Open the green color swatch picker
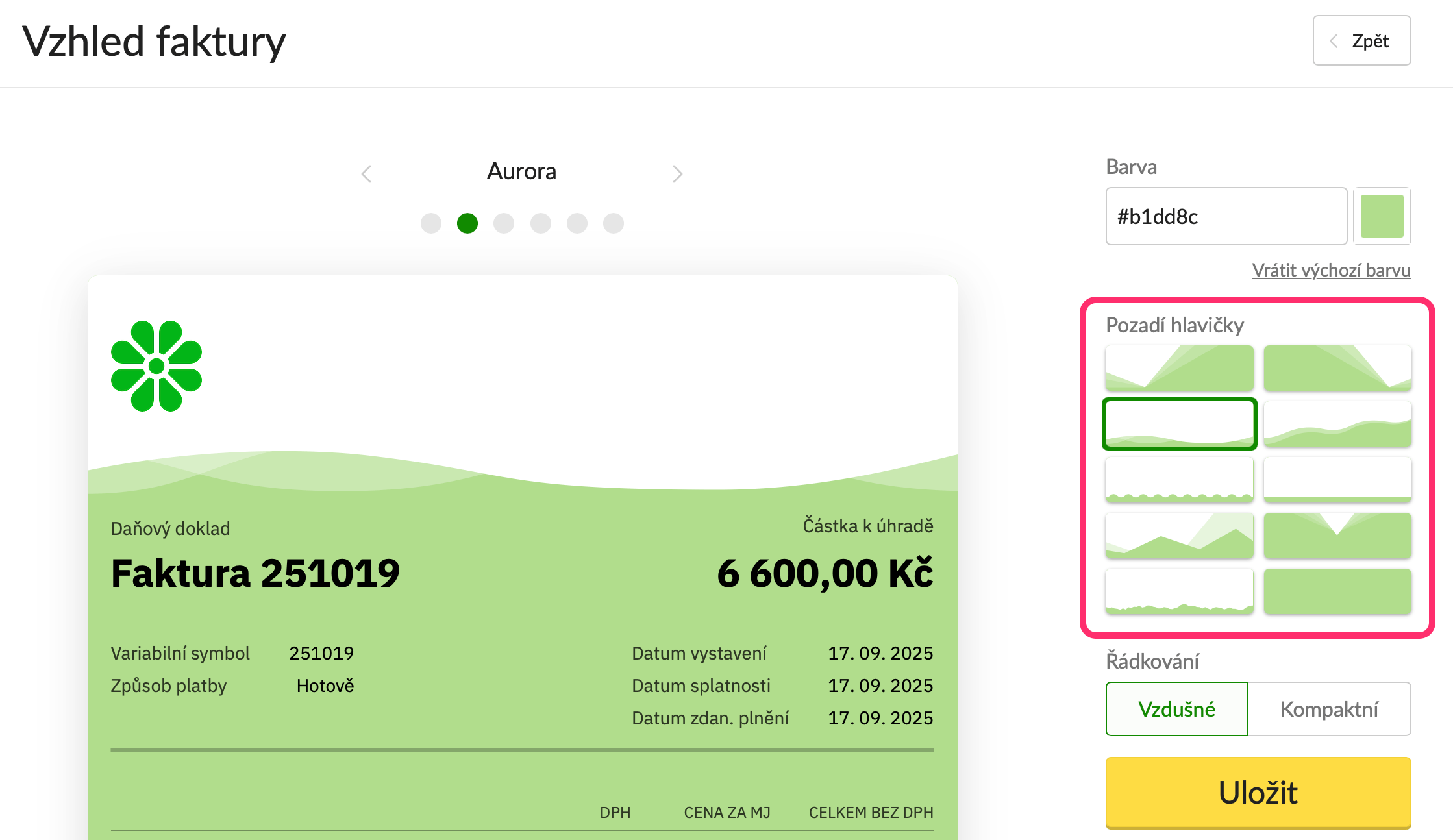The image size is (1453, 840). point(1382,216)
